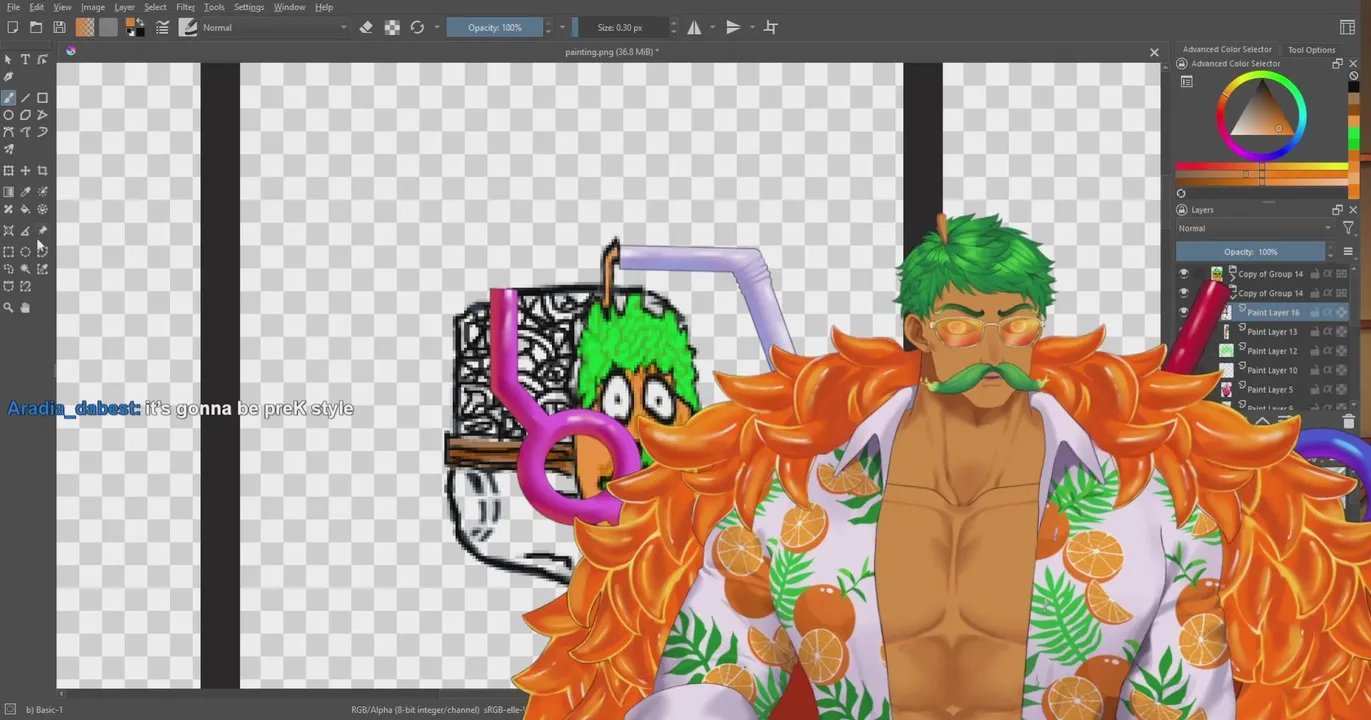Viewport: 1371px width, 720px height.
Task: Select the shape selection arrow tool
Action: pos(9,60)
